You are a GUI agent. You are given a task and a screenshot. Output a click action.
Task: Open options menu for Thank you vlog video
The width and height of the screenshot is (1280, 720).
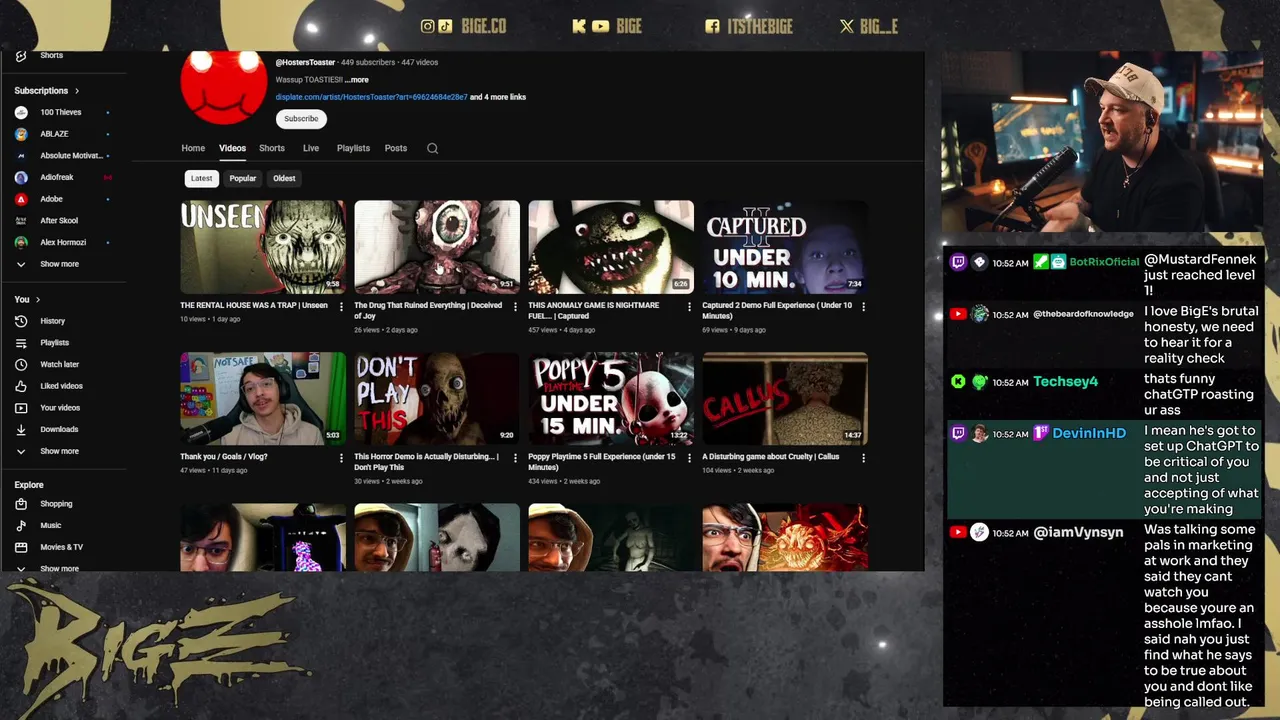click(341, 458)
